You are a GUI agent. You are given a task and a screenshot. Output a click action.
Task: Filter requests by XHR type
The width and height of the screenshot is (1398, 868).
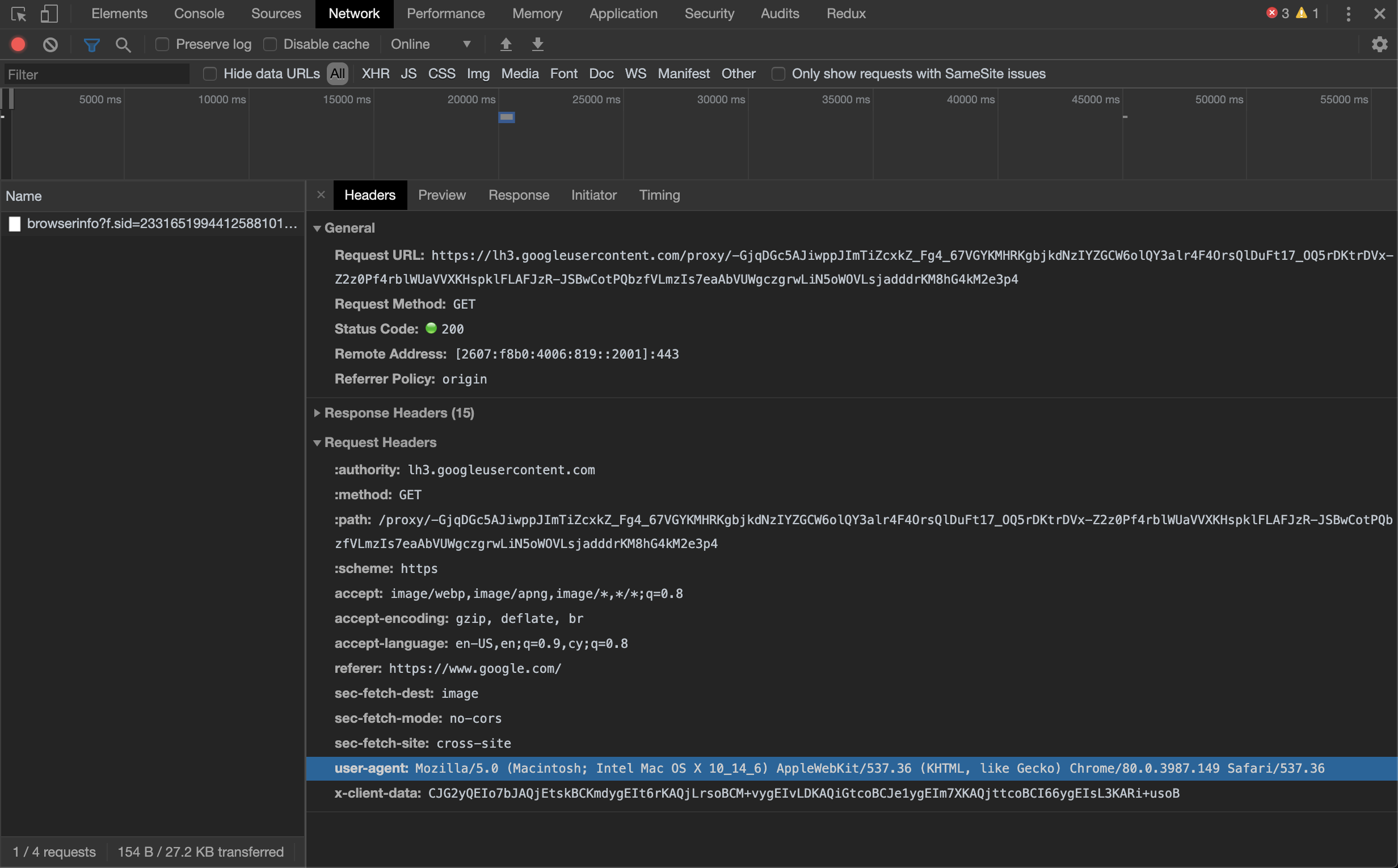click(375, 74)
